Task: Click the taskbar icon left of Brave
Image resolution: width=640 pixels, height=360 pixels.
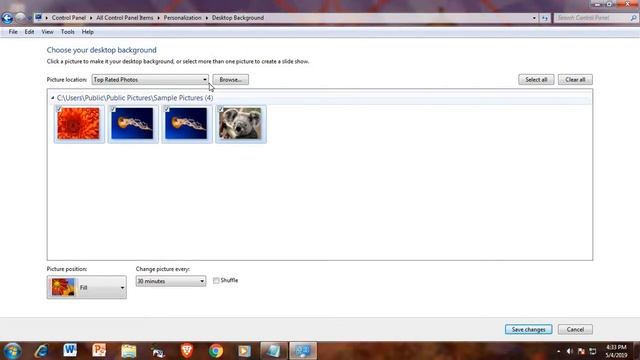Action: 158,351
